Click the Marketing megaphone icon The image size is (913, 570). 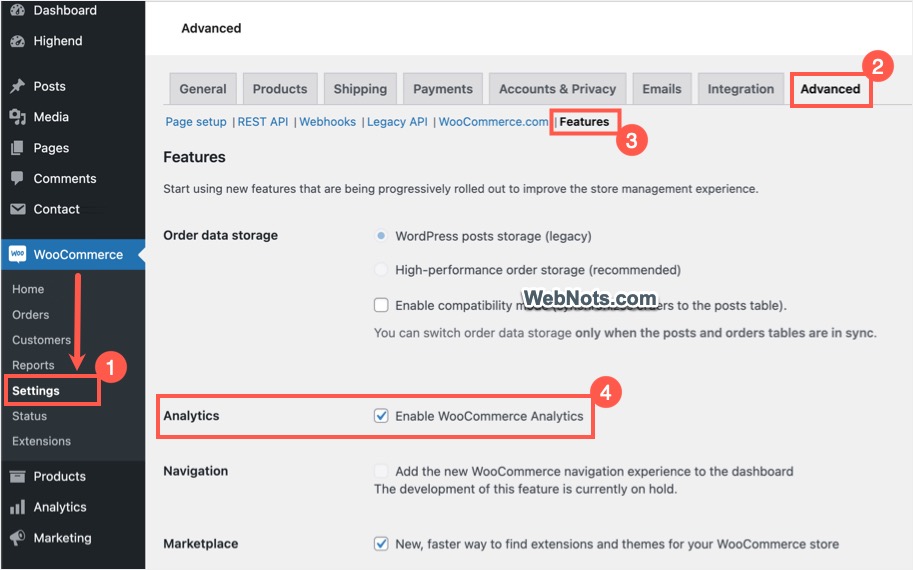17,537
